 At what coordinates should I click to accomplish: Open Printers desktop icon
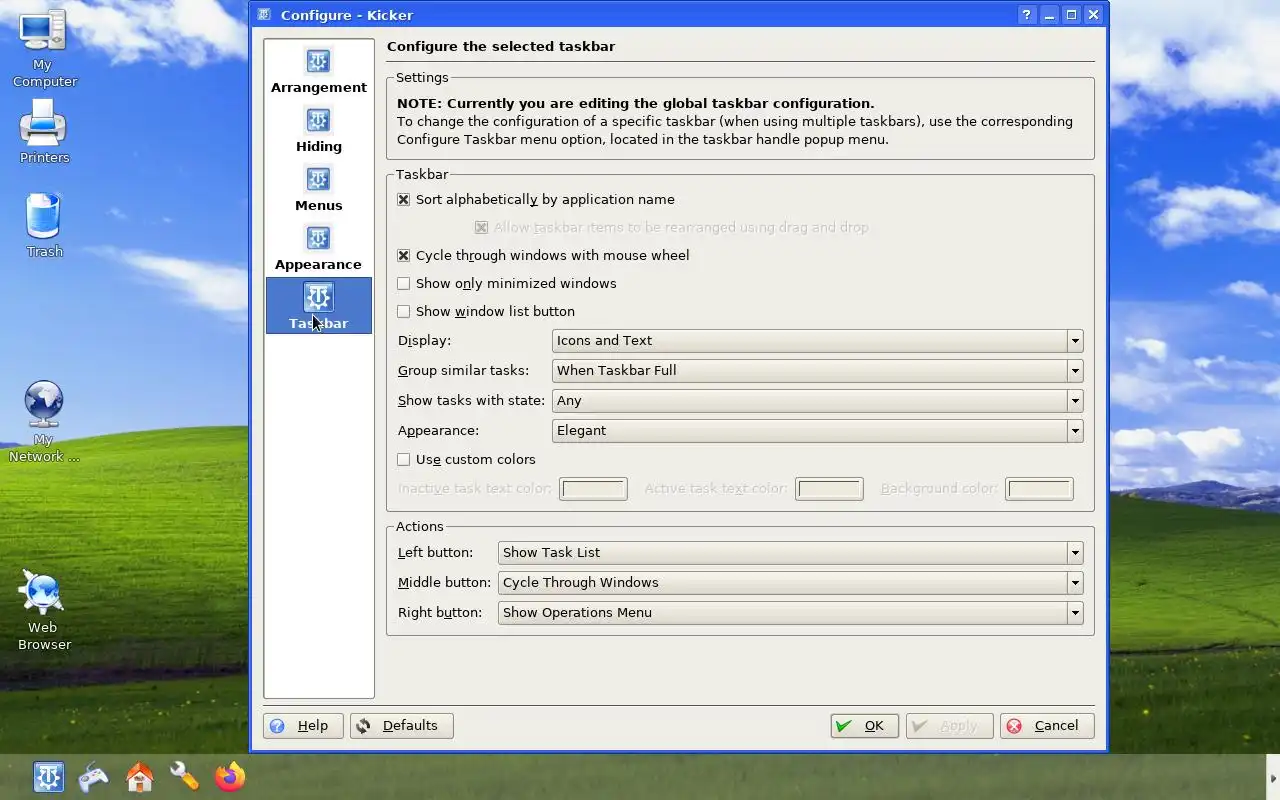(44, 132)
